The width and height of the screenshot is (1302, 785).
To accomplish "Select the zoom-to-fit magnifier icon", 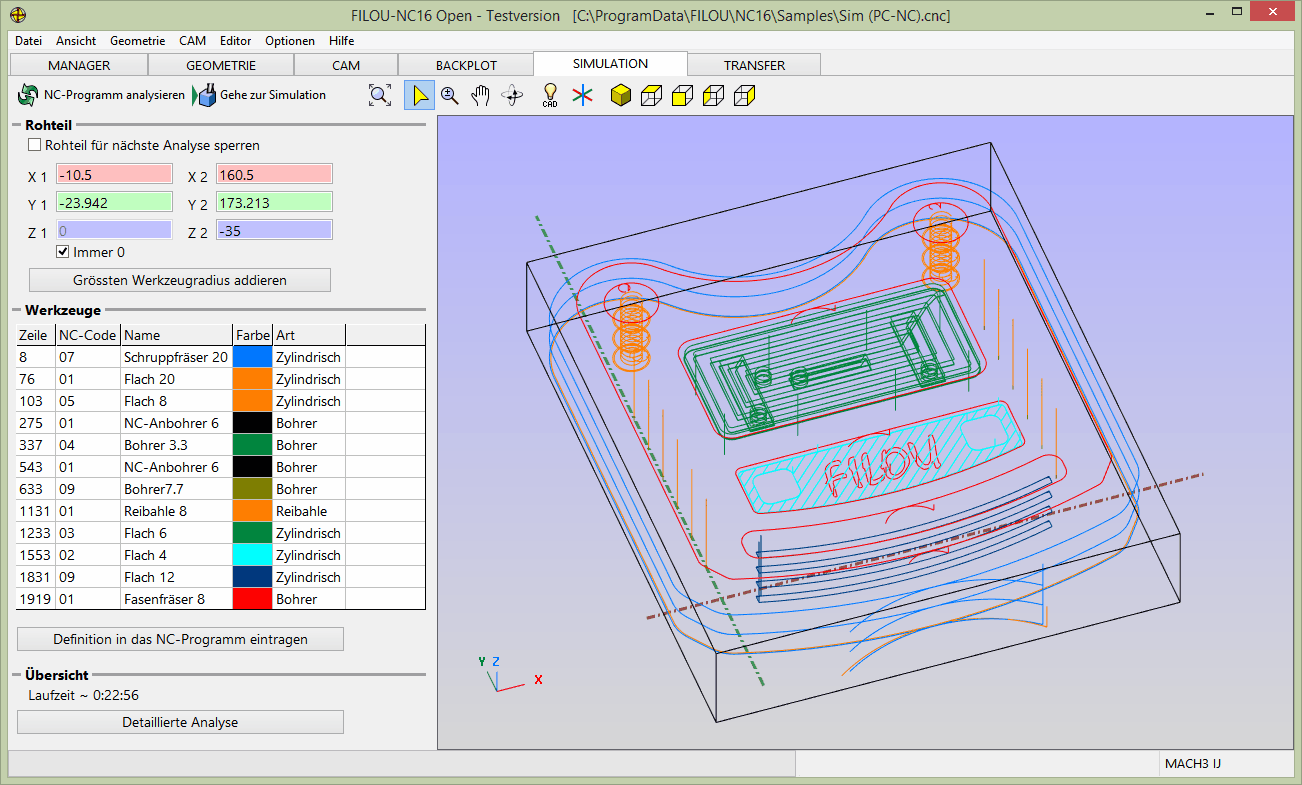I will coord(379,95).
